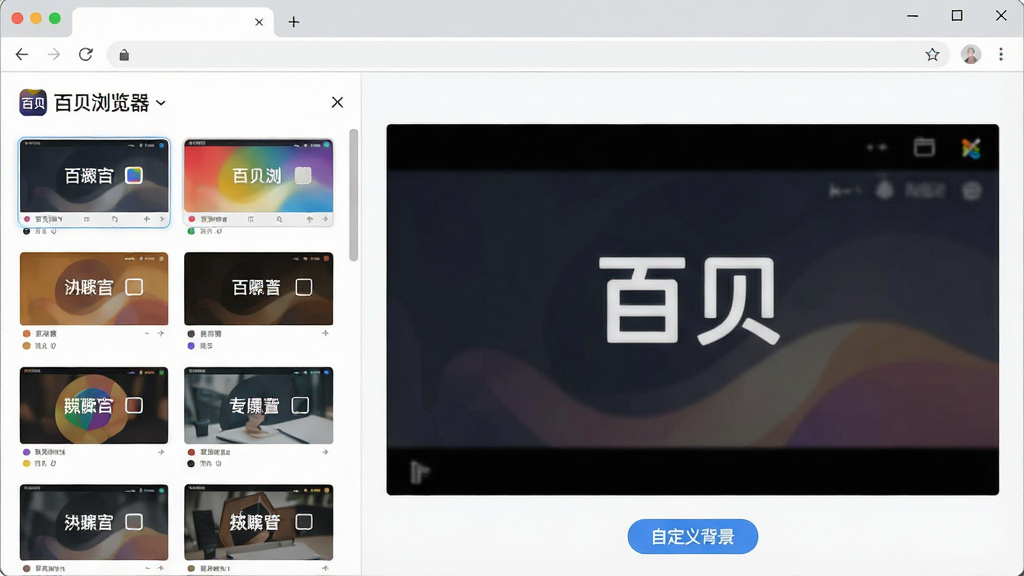Reload the current page
The height and width of the screenshot is (576, 1024).
(x=86, y=54)
